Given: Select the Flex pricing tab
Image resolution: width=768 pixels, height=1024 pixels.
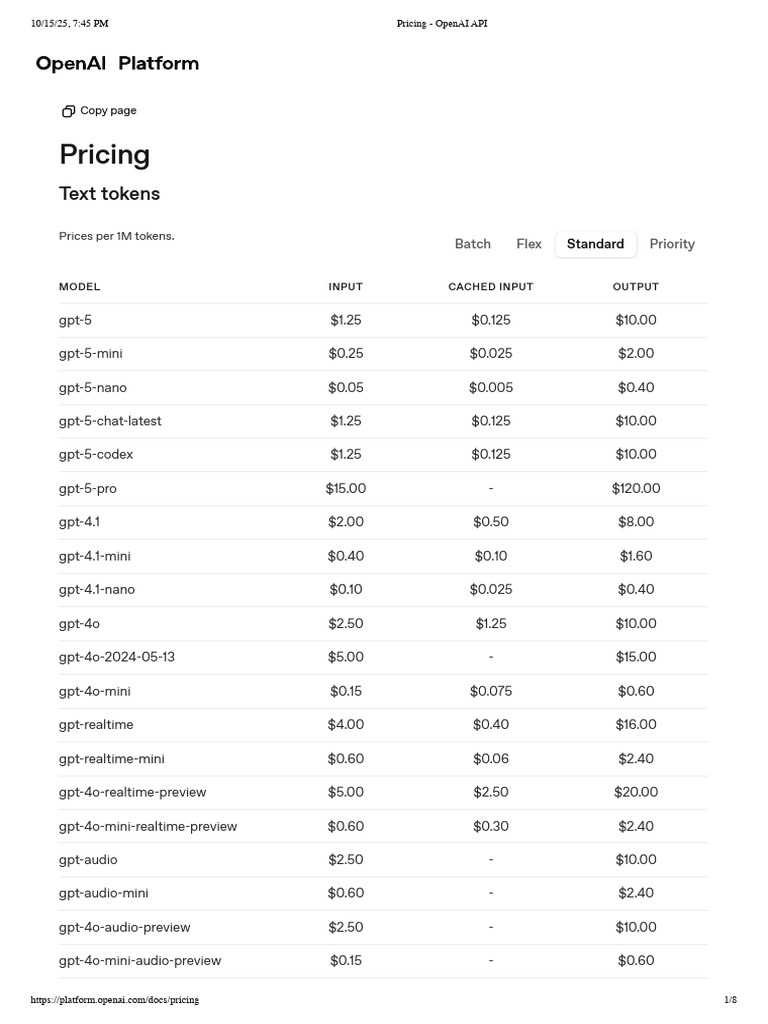Looking at the screenshot, I should (529, 244).
